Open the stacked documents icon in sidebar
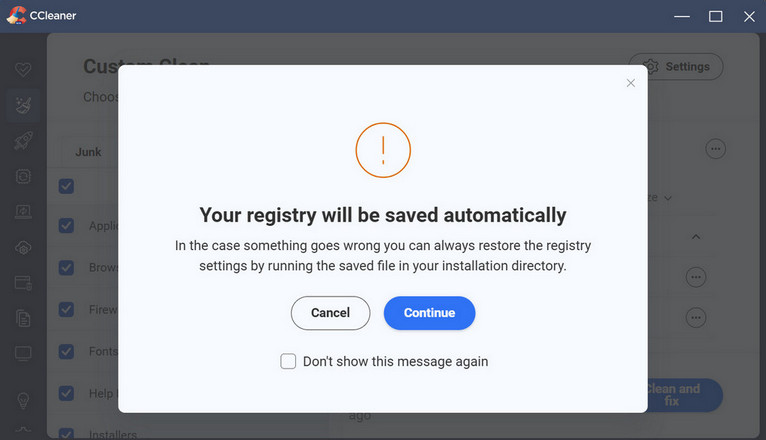Viewport: 766px width, 440px height. click(x=22, y=318)
